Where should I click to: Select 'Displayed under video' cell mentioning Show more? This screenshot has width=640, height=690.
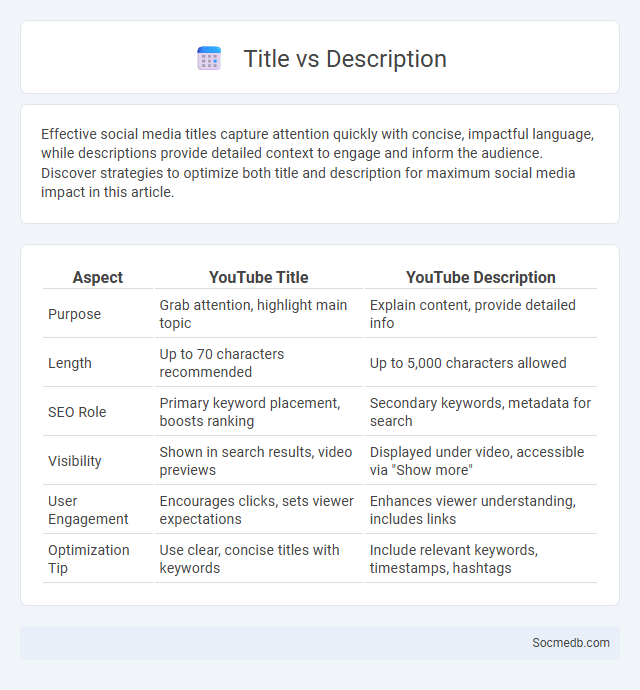[x=481, y=461]
